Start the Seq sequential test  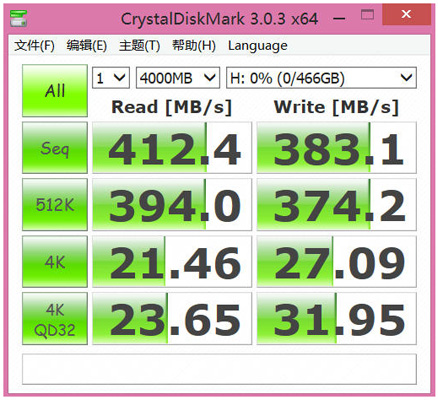pos(55,148)
